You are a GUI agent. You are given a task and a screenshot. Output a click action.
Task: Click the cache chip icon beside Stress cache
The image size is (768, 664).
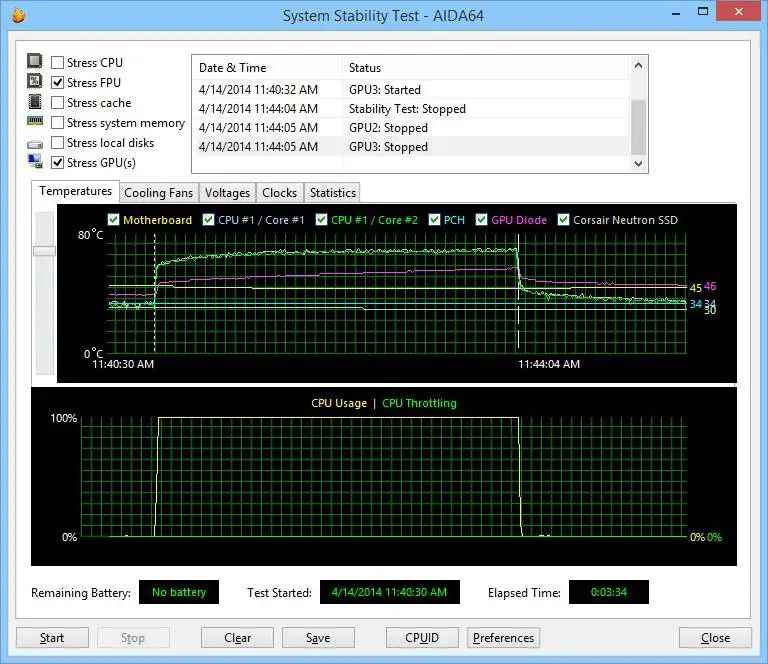[35, 101]
